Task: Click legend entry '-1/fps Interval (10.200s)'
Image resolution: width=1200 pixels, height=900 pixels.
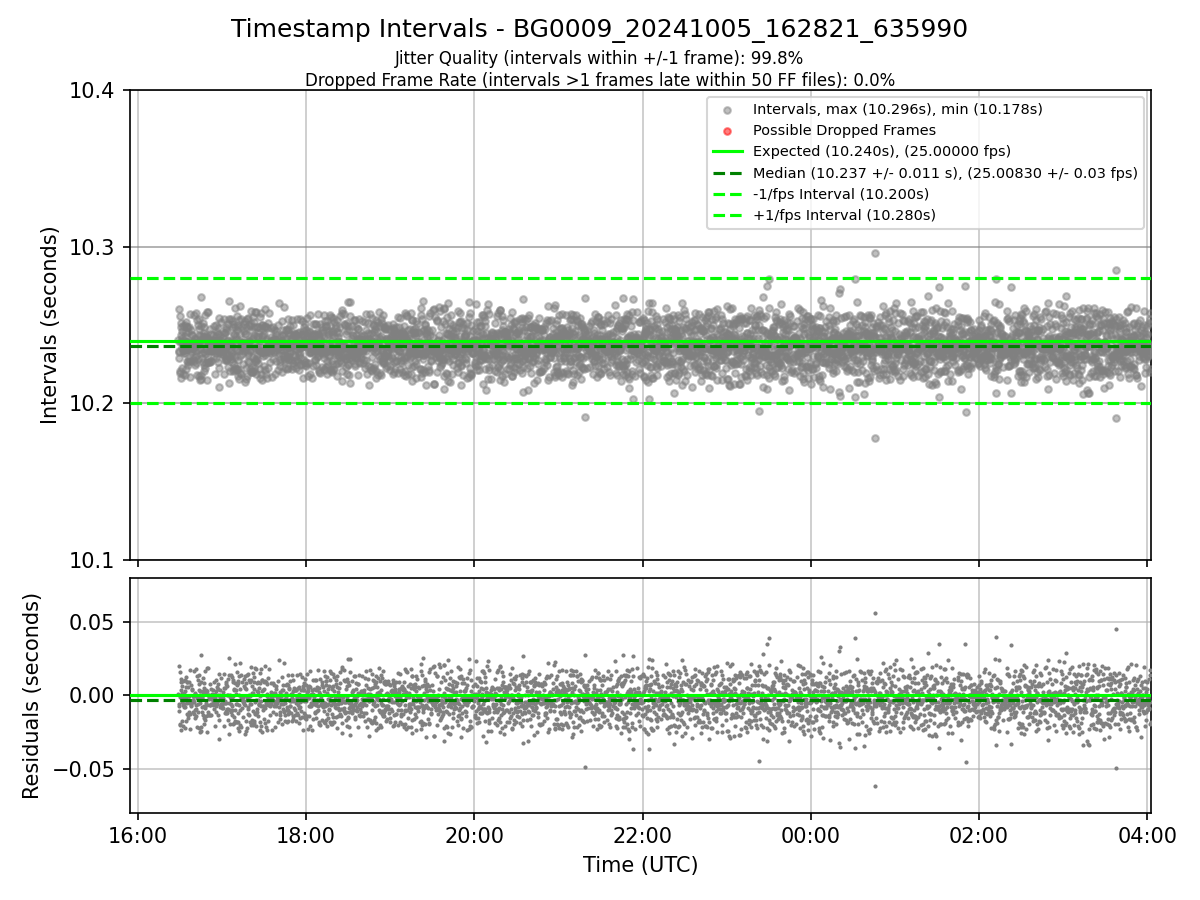Action: coord(840,194)
